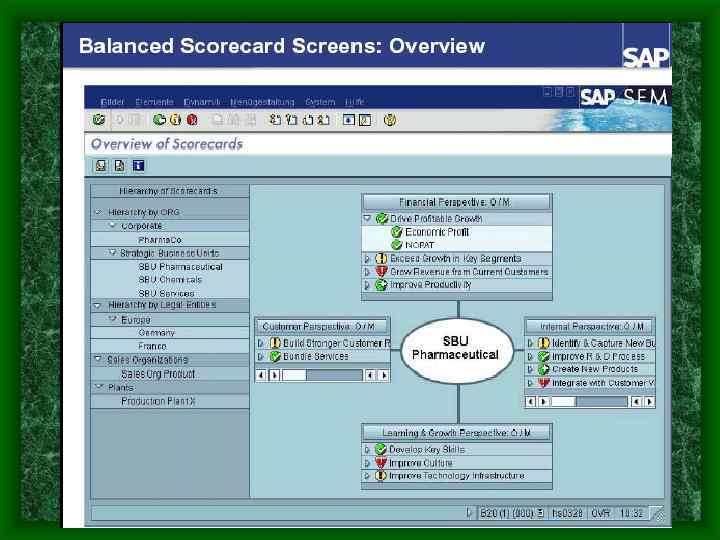Click the green Enter checkmark toolbar icon
The image size is (720, 540).
click(x=99, y=120)
